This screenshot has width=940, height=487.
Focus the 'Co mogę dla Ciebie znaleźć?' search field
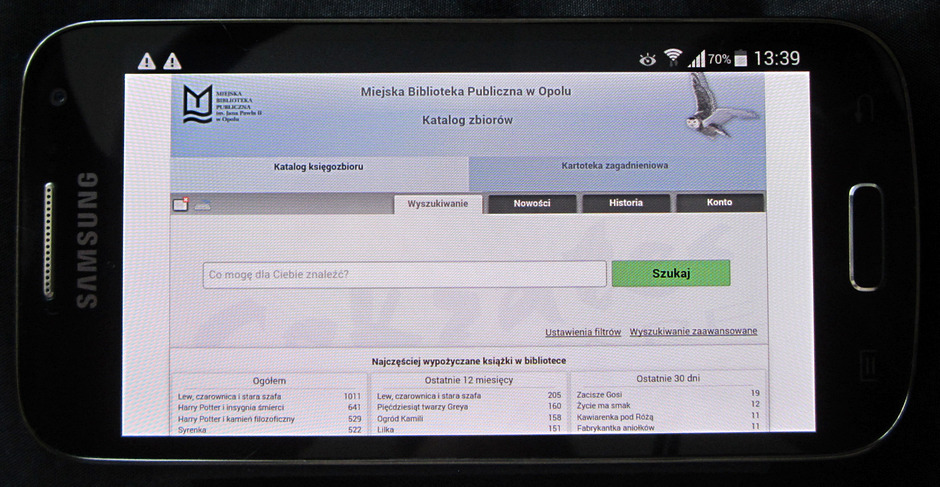click(404, 274)
